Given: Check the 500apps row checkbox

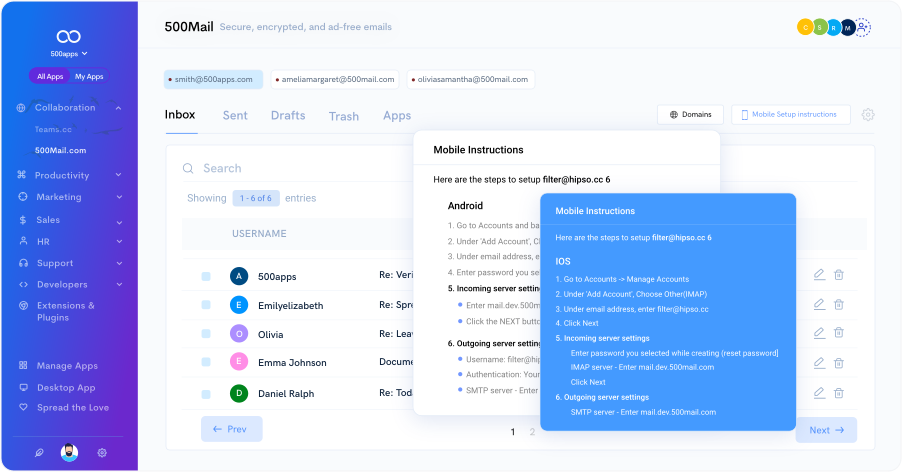Looking at the screenshot, I should coord(206,277).
